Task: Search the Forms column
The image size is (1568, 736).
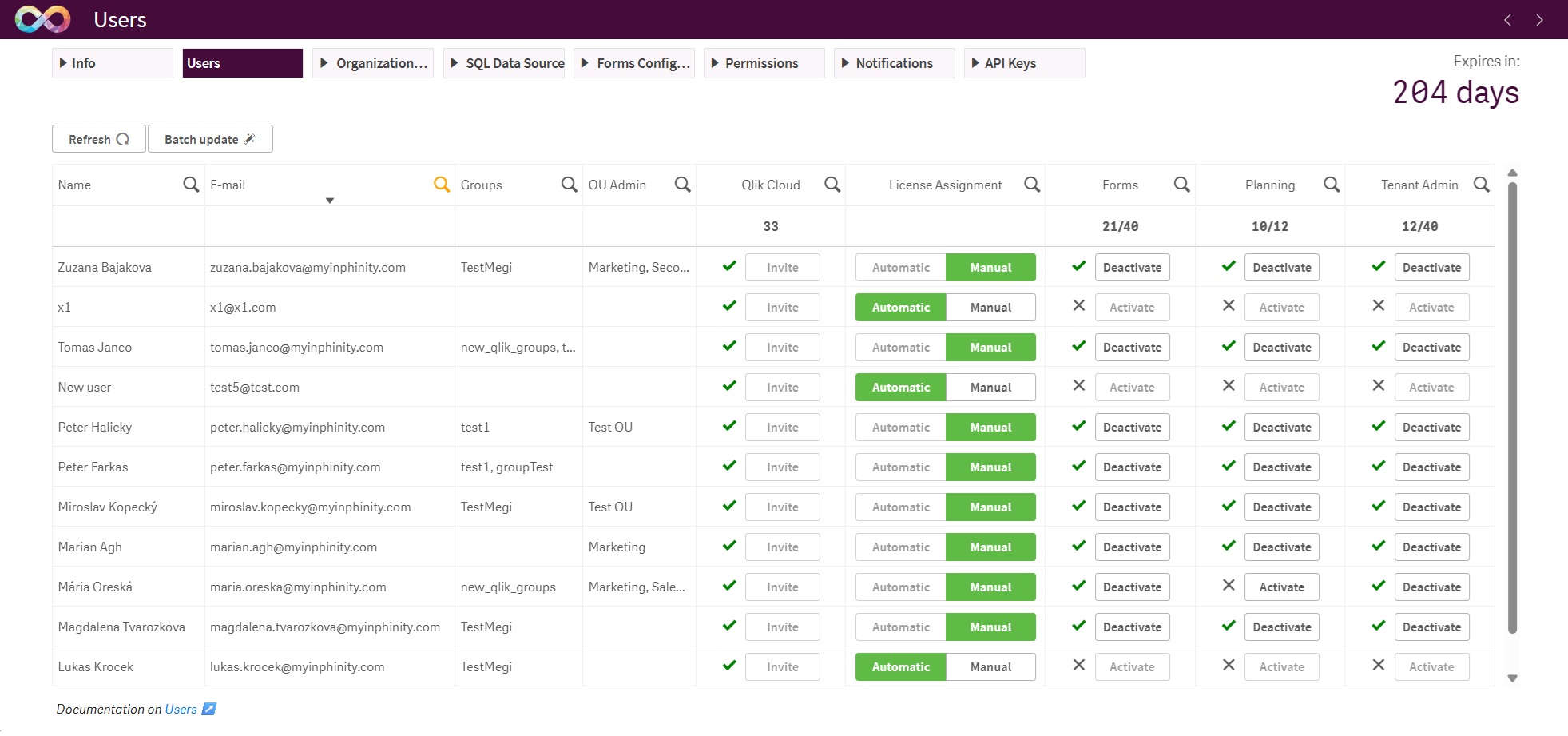Action: (x=1182, y=185)
